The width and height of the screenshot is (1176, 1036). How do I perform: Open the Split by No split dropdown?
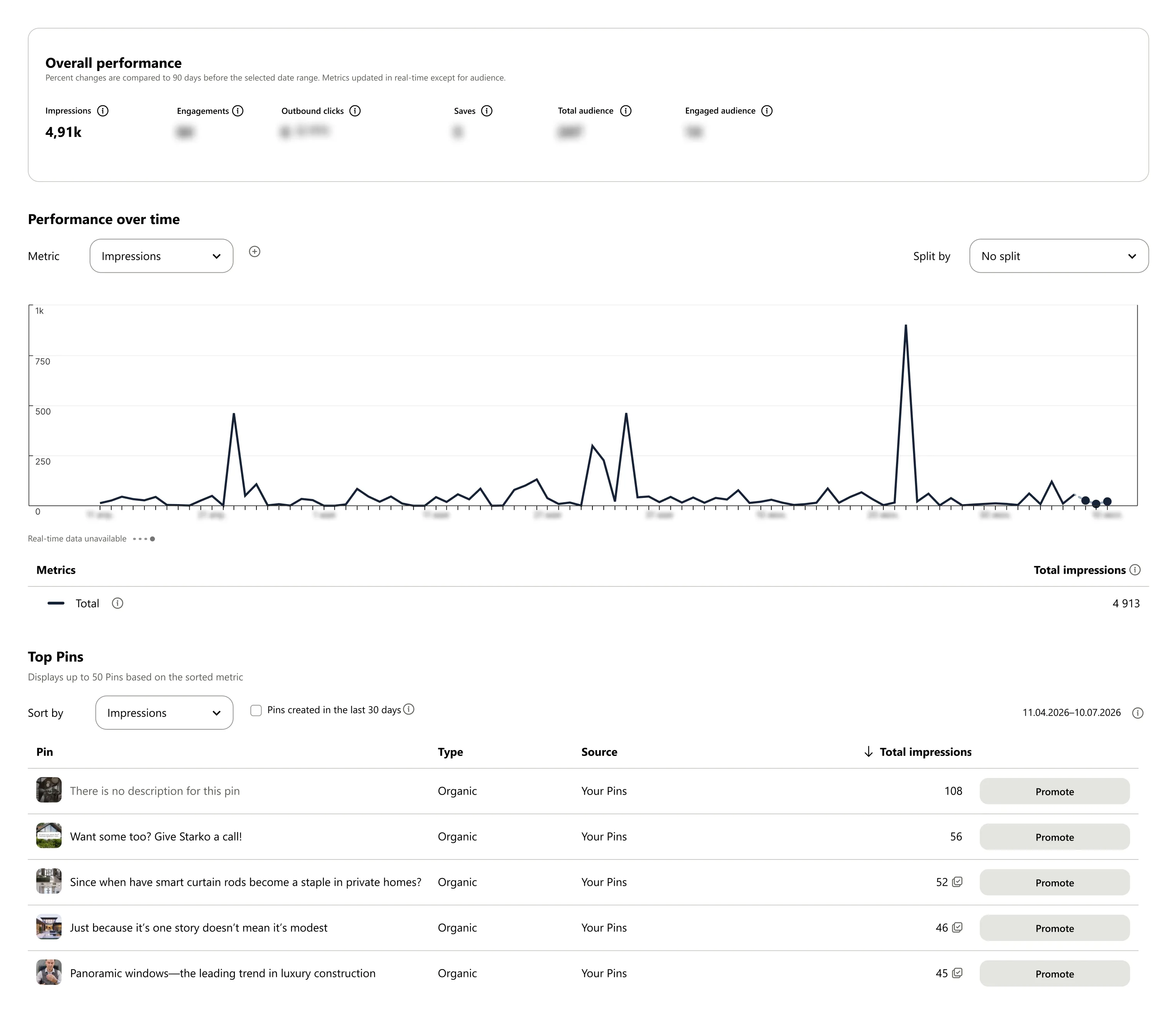(1059, 256)
